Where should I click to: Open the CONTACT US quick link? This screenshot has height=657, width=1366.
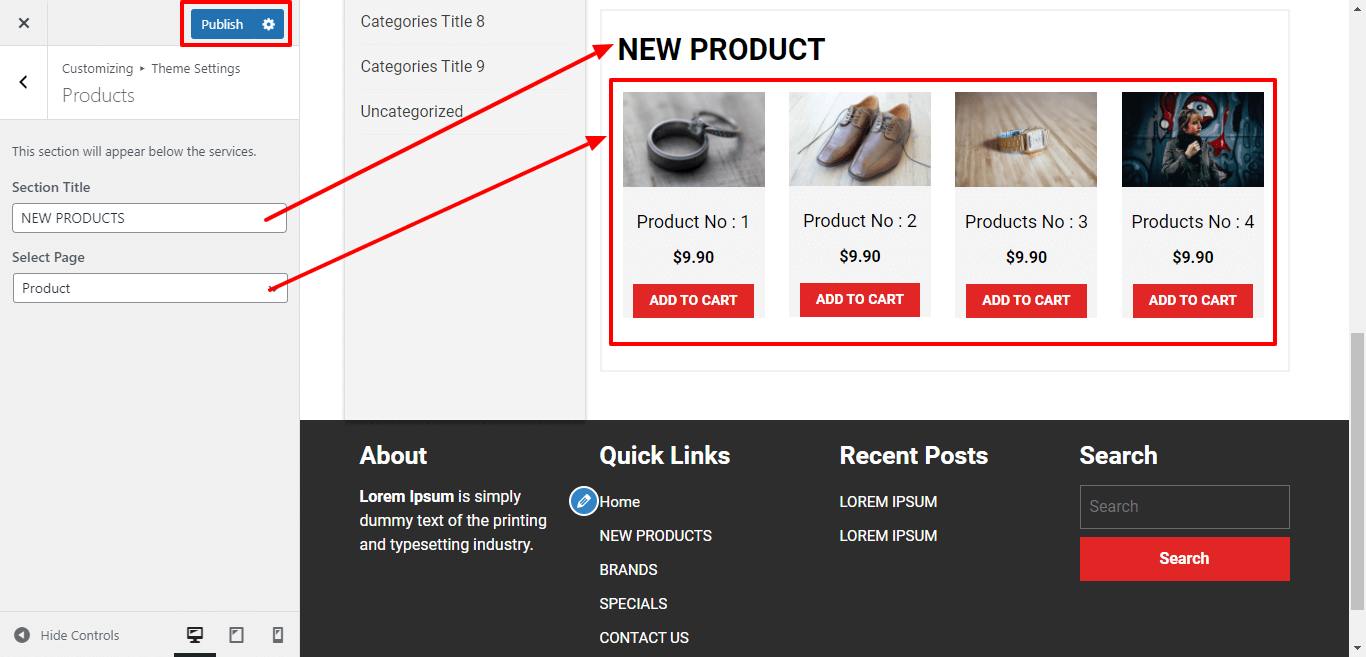click(x=644, y=638)
